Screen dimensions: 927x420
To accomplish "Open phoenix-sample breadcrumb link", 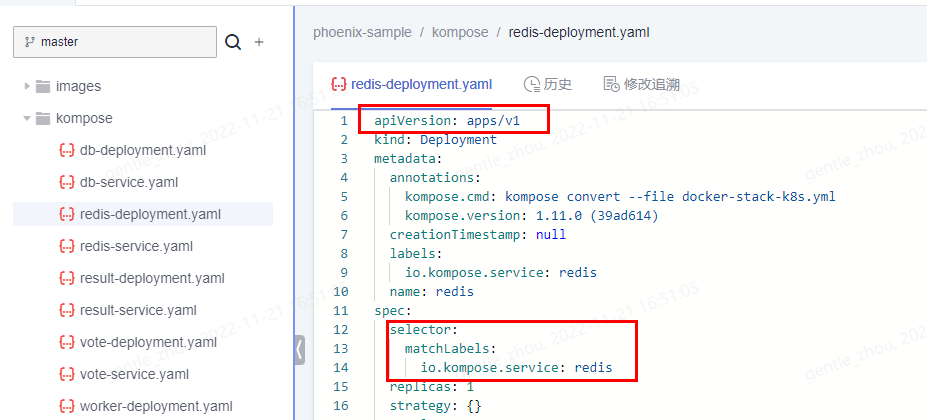I will (x=362, y=32).
